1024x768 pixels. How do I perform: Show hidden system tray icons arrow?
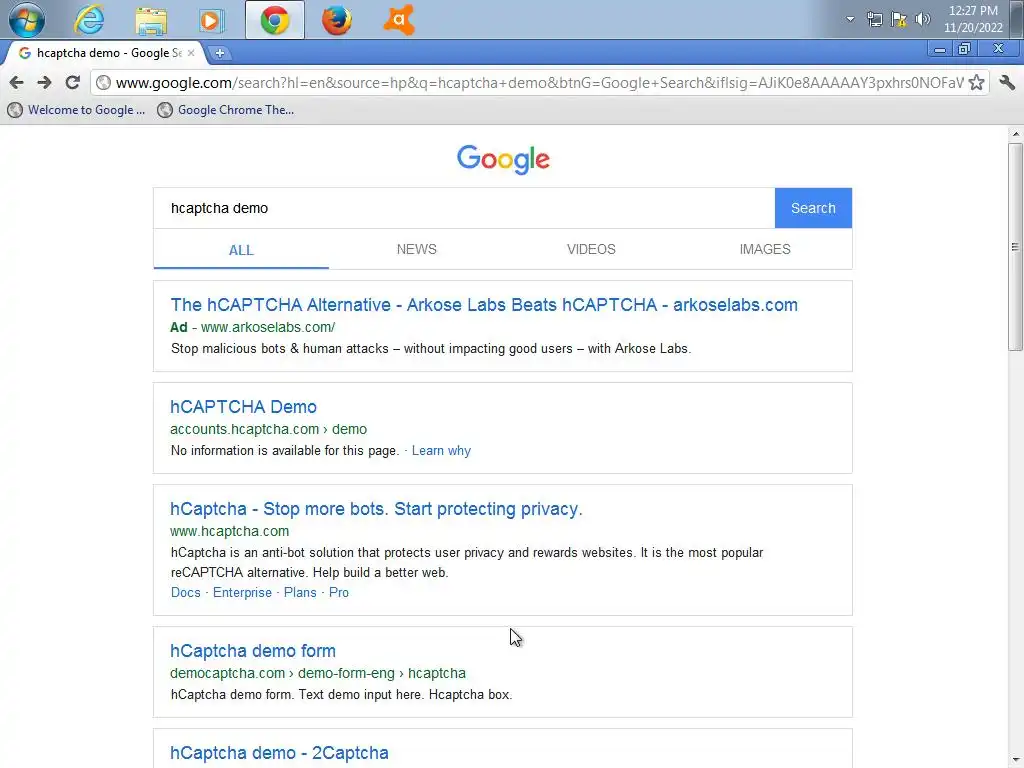pyautogui.click(x=850, y=19)
